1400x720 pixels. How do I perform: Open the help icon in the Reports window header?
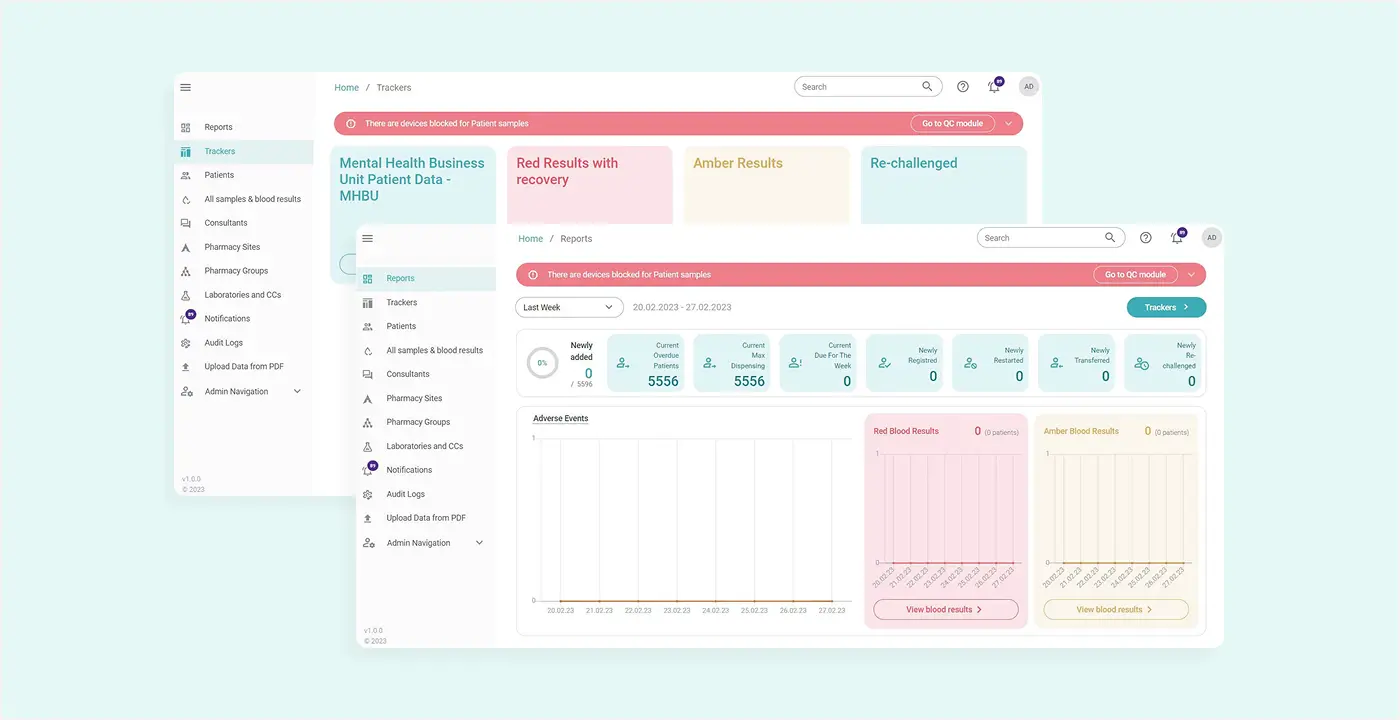(1146, 238)
